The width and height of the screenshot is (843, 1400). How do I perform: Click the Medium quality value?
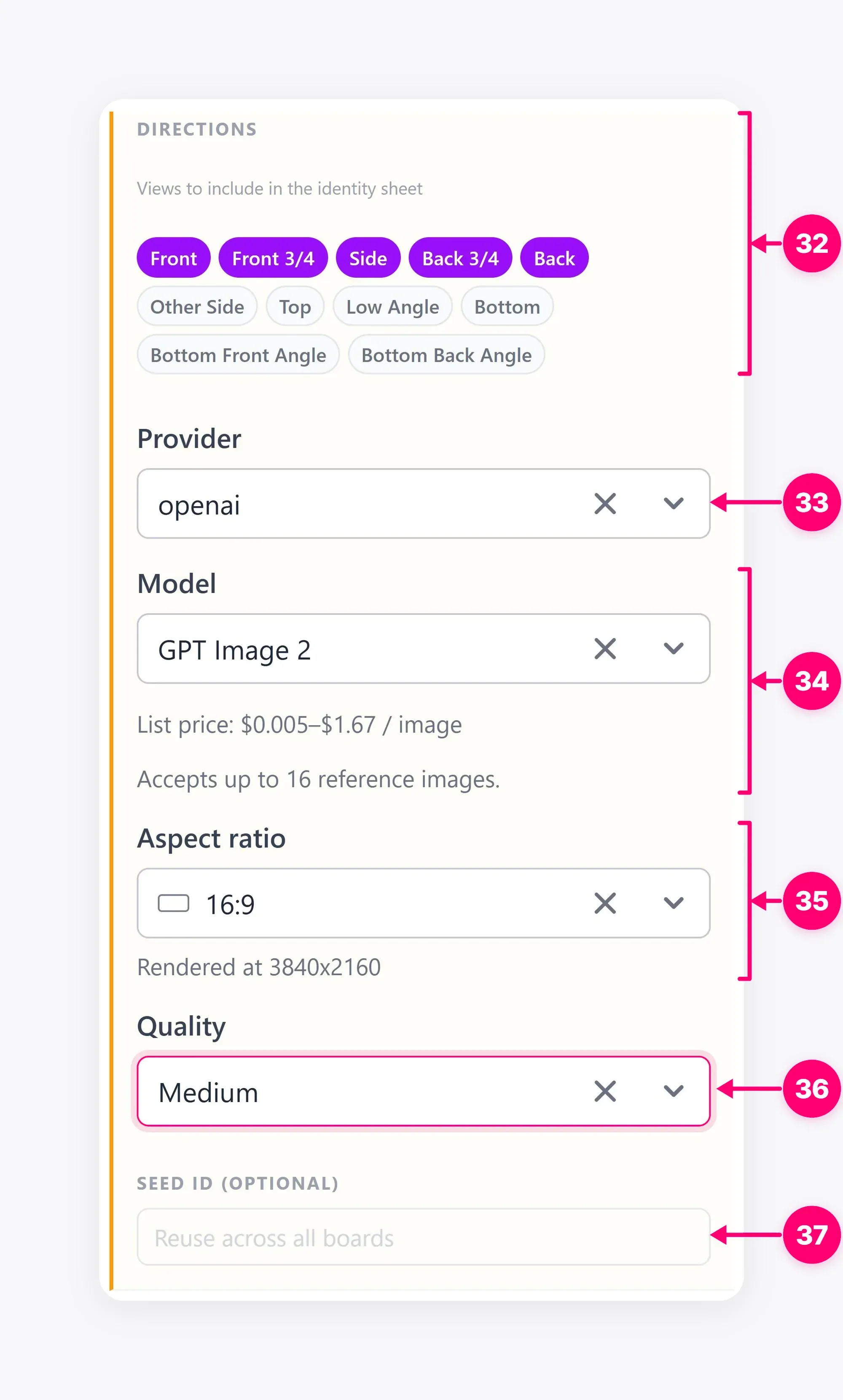[x=208, y=1092]
